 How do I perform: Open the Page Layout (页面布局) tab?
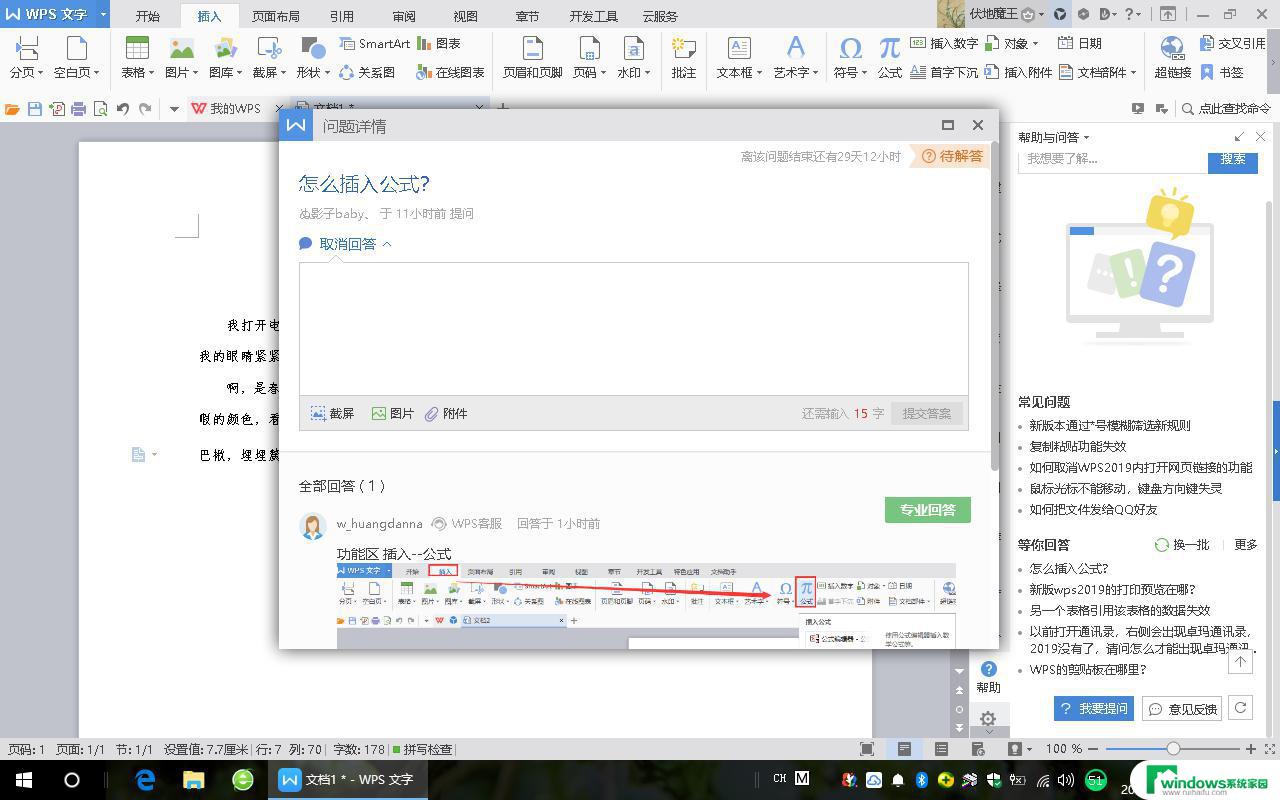point(275,16)
